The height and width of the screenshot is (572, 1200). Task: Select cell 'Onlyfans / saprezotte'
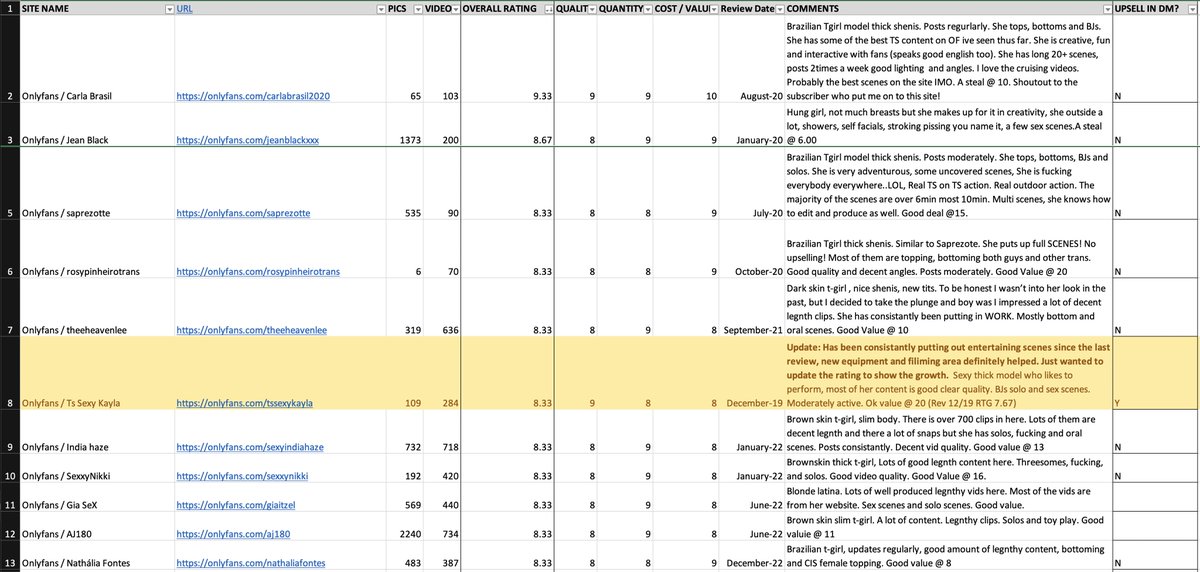97,185
